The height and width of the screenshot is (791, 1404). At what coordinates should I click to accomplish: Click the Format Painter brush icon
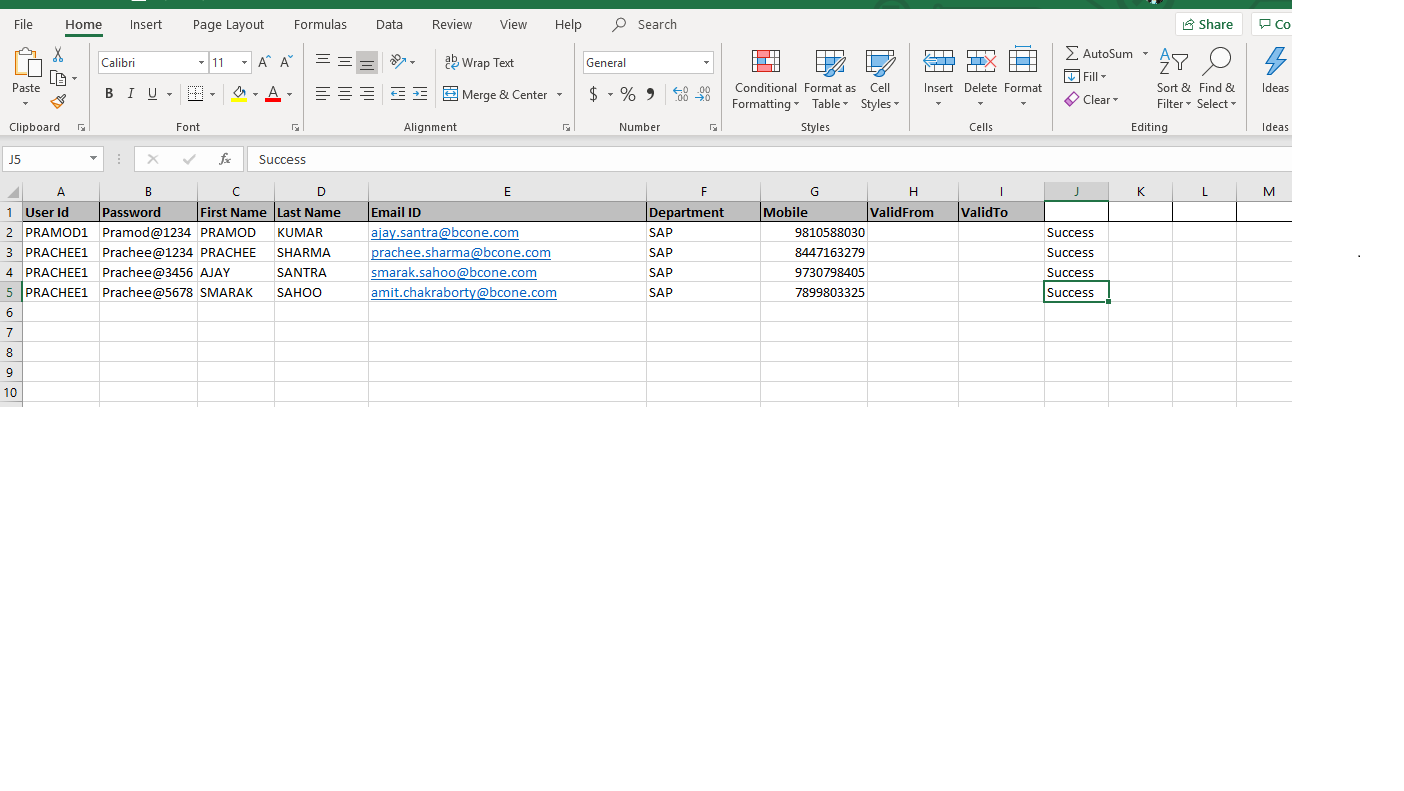coord(58,101)
